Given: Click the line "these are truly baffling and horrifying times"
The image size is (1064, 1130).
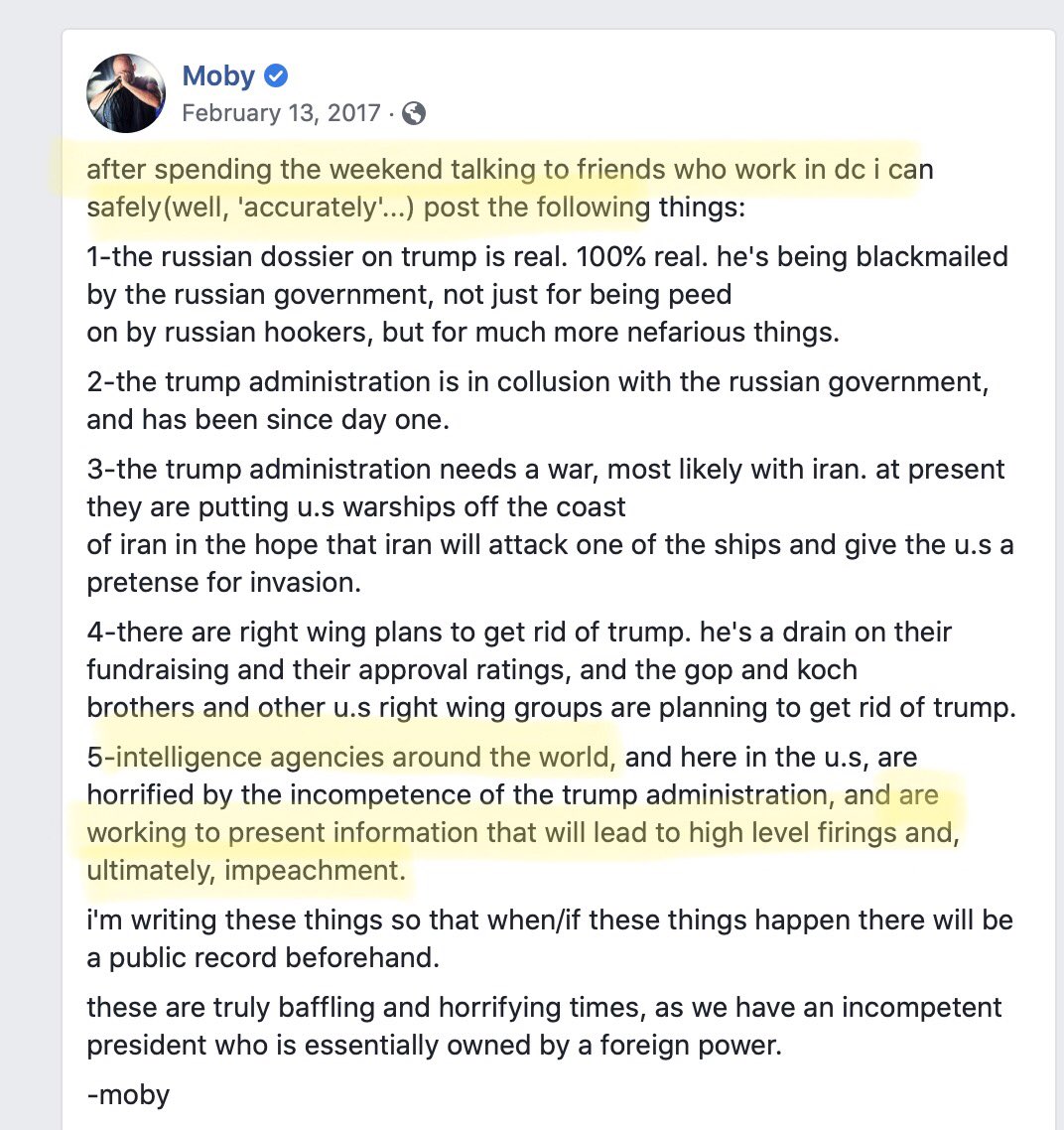Looking at the screenshot, I should coord(544,1007).
